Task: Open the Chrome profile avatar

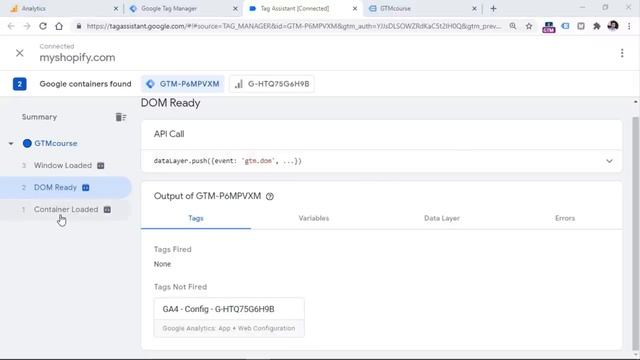Action: pyautogui.click(x=613, y=26)
